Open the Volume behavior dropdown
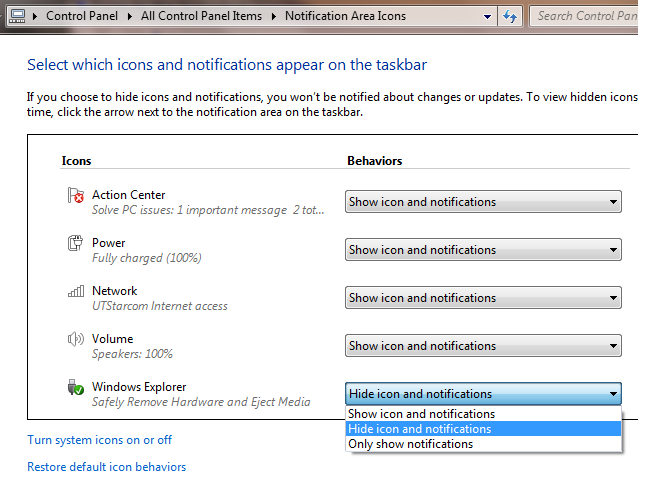 pyautogui.click(x=483, y=346)
